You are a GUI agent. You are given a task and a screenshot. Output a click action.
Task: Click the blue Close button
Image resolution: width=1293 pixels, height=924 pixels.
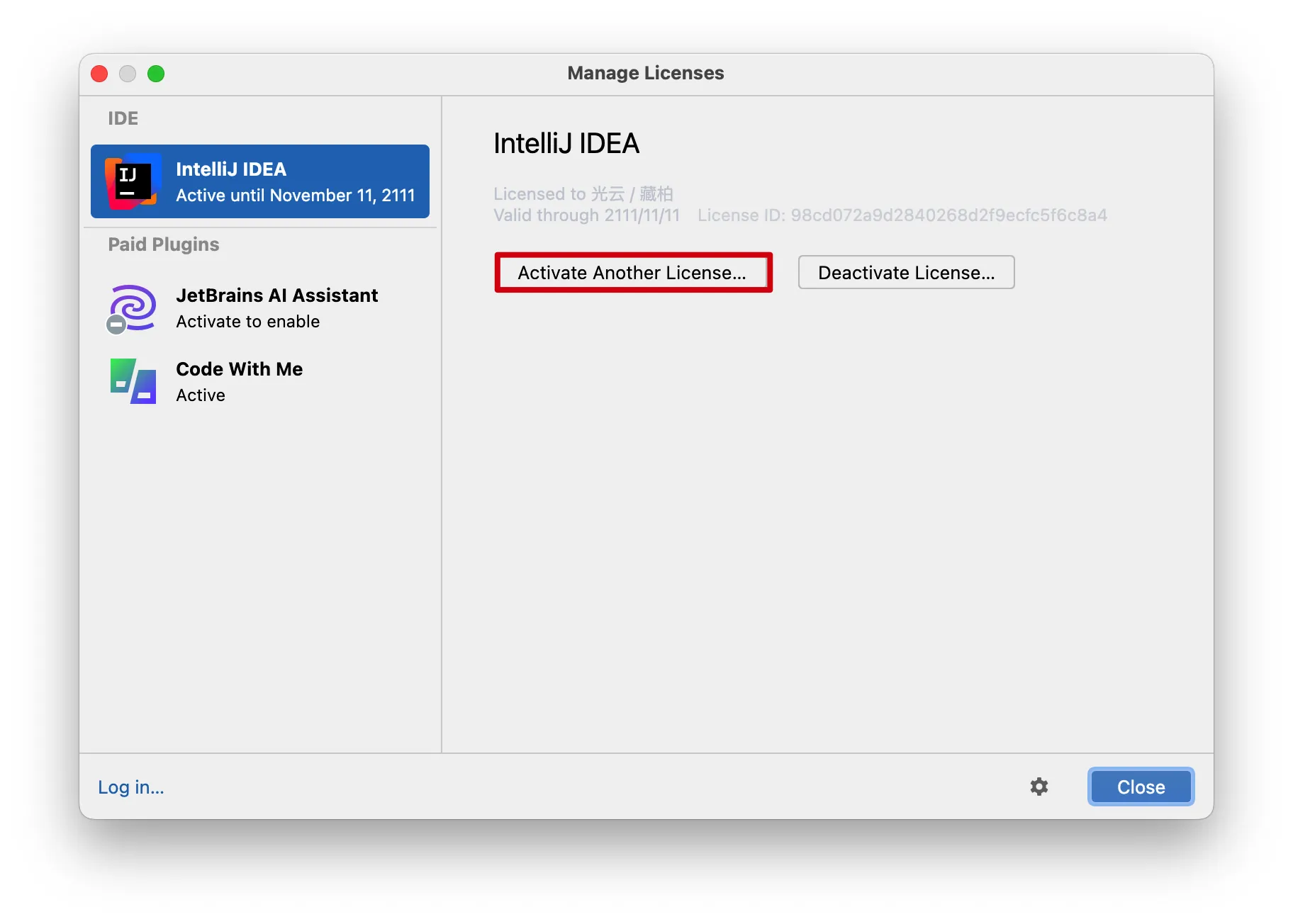(1141, 787)
